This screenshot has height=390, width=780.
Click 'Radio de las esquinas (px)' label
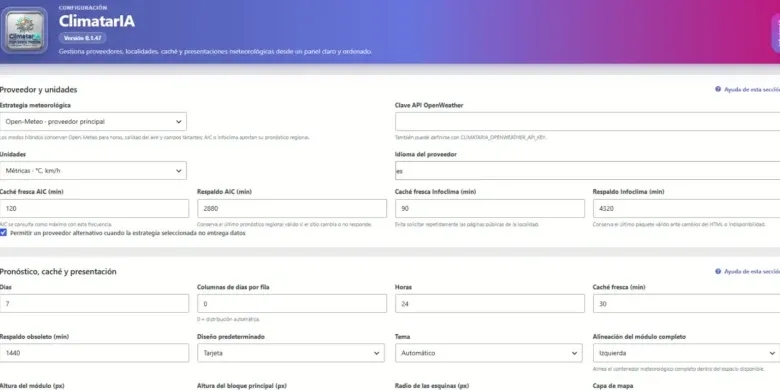point(432,386)
